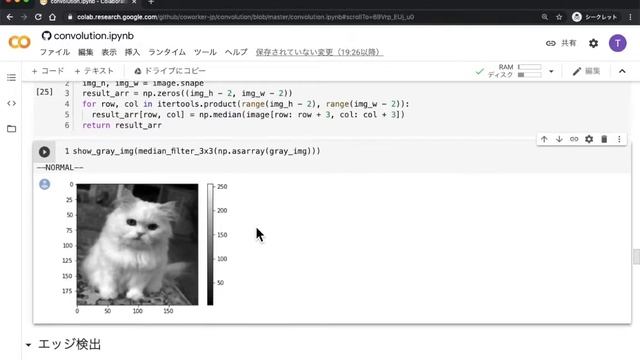Click the 共有 share button

pos(569,43)
